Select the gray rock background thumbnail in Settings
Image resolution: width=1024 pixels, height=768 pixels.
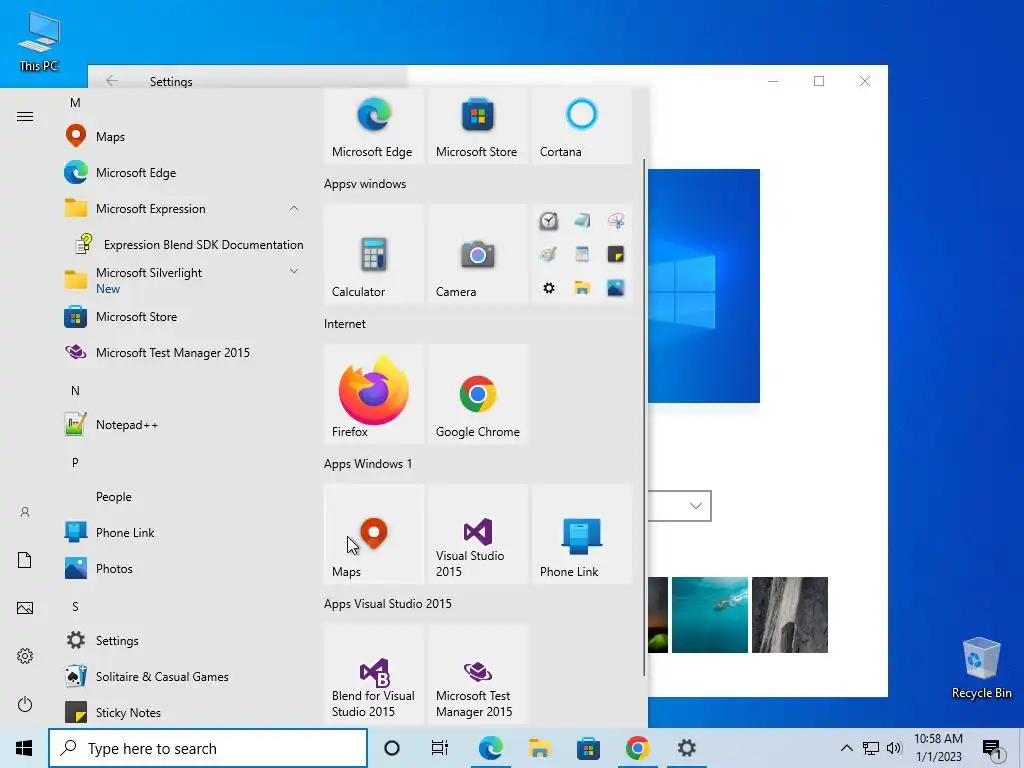tap(790, 615)
